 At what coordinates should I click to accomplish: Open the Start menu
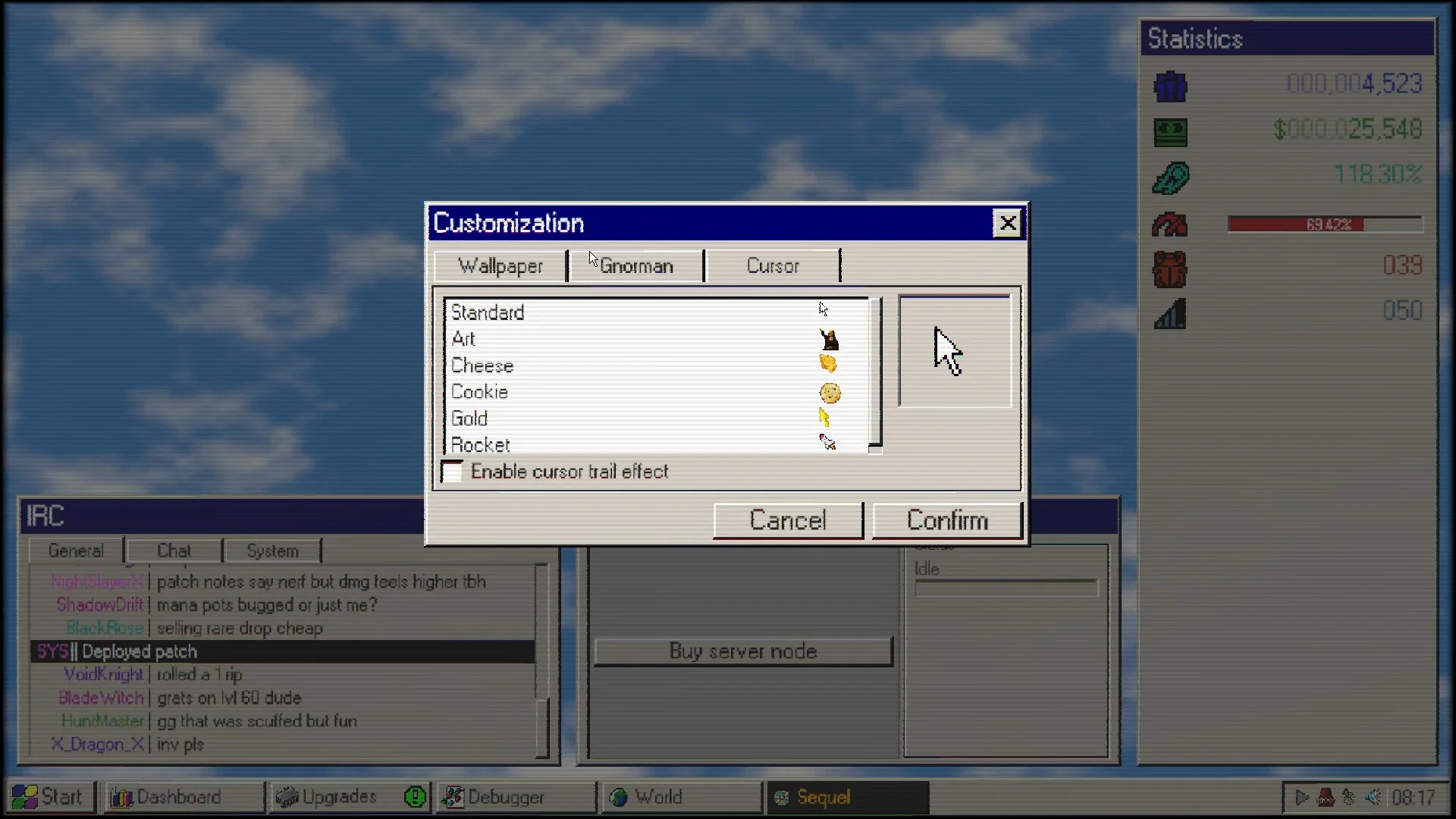point(49,797)
